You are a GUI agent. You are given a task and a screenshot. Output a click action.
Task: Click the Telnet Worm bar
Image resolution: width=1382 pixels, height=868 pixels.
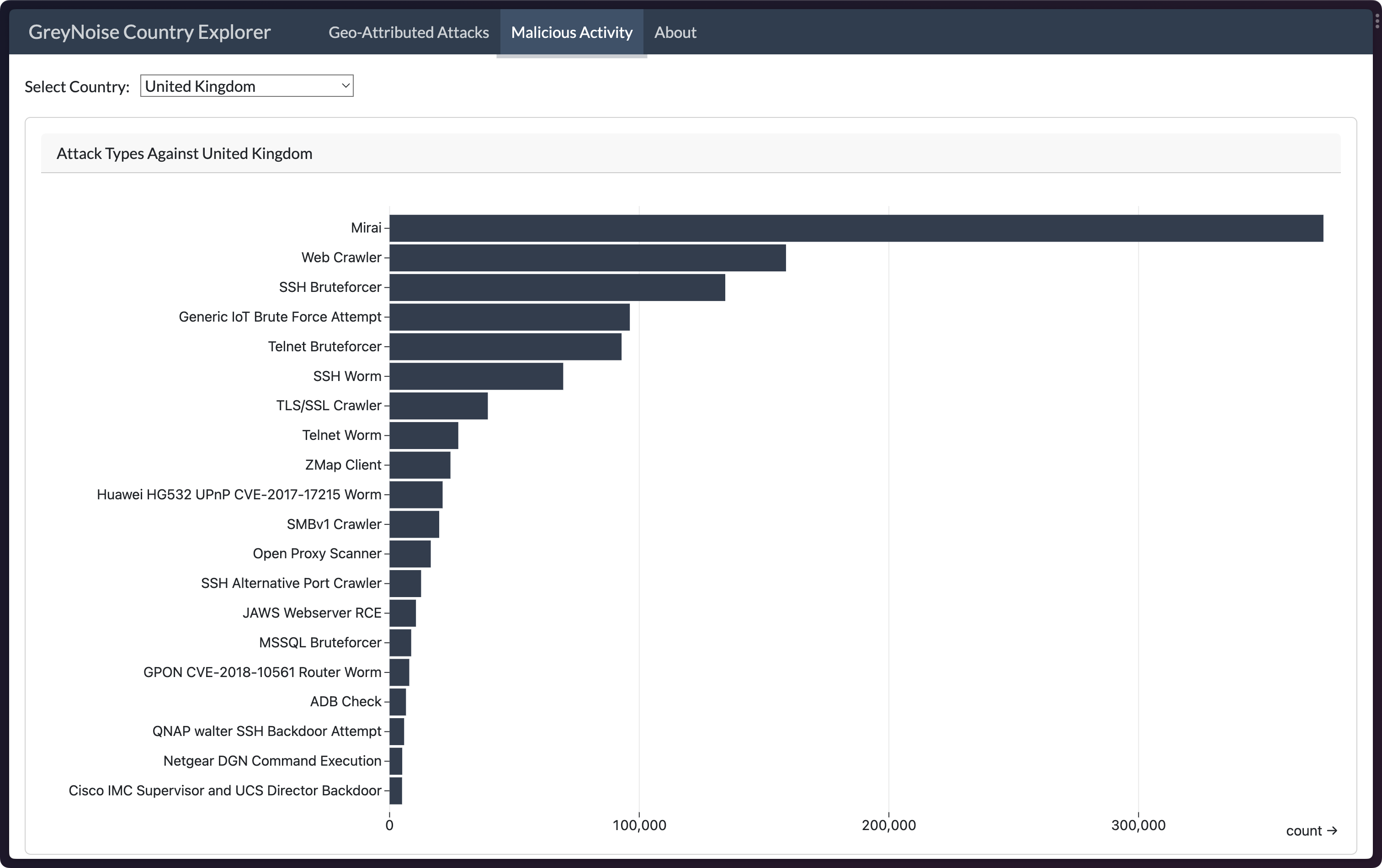(424, 435)
